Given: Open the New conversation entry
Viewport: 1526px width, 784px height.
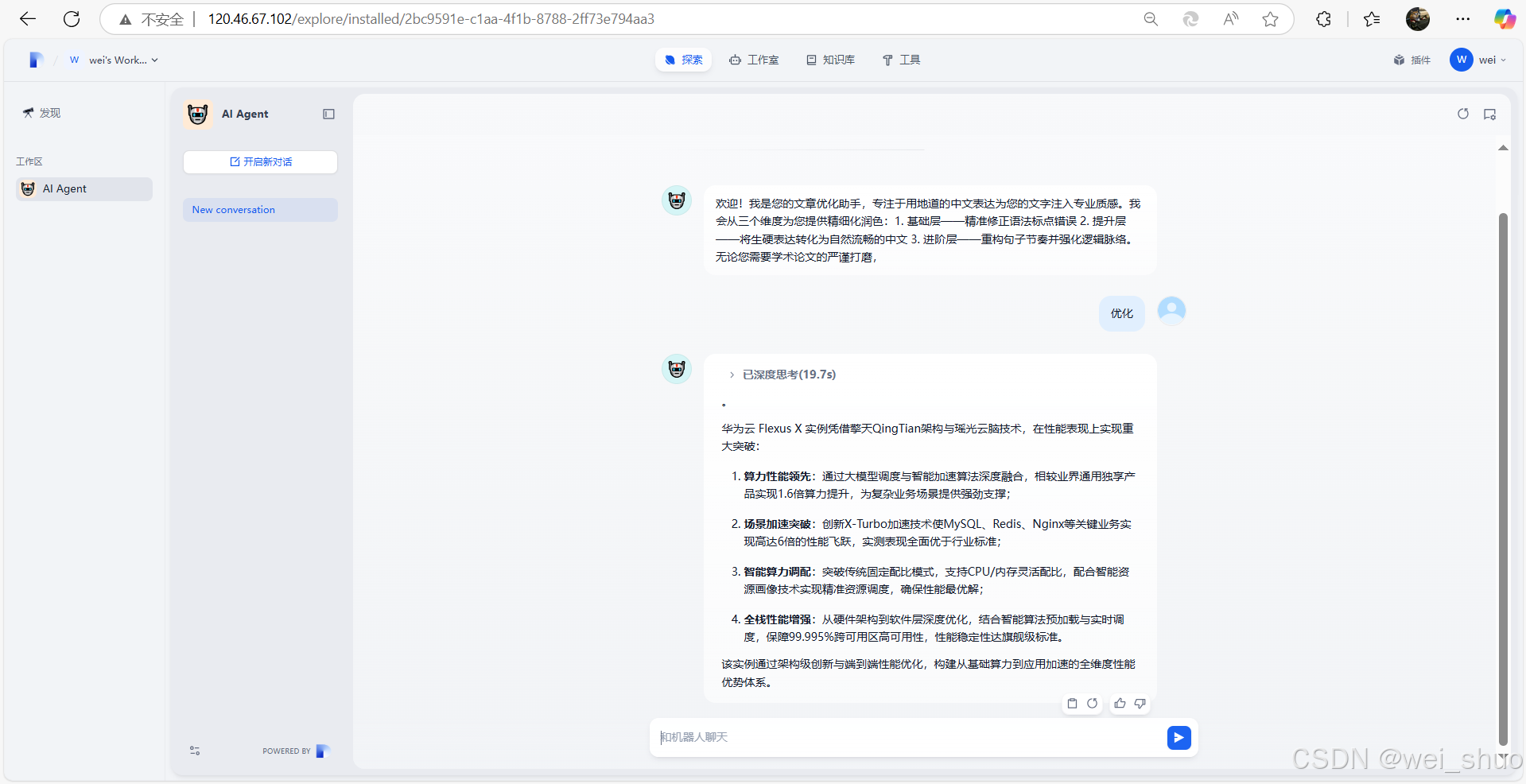Looking at the screenshot, I should [260, 210].
